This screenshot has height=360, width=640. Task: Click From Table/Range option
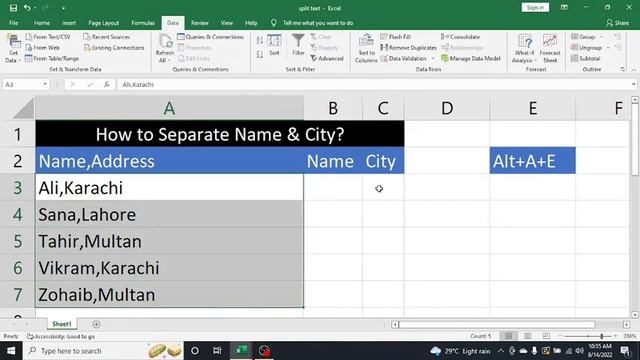coord(52,58)
